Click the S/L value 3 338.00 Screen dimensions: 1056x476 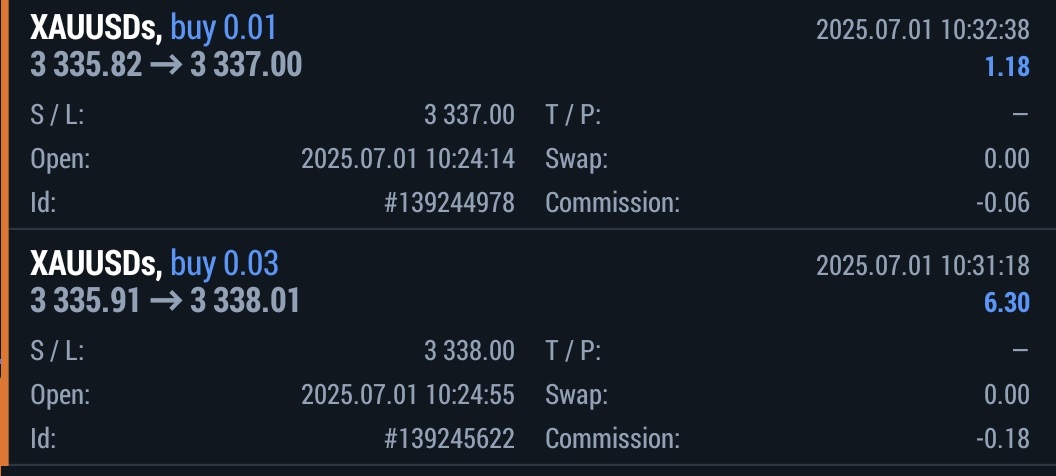pyautogui.click(x=469, y=351)
